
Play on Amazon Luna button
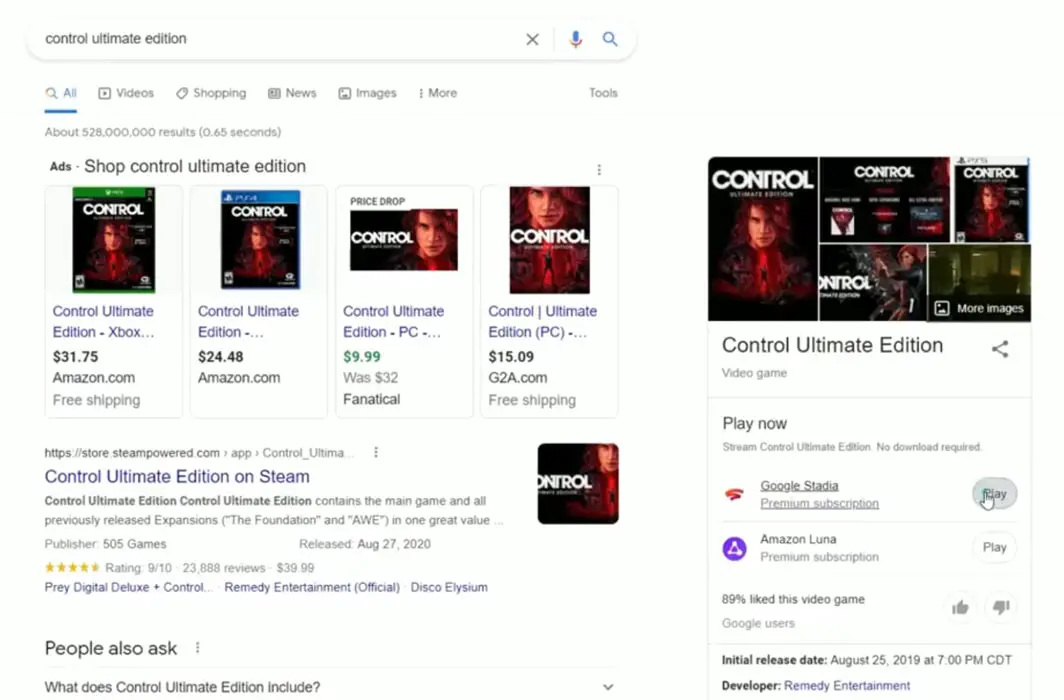click(x=994, y=547)
